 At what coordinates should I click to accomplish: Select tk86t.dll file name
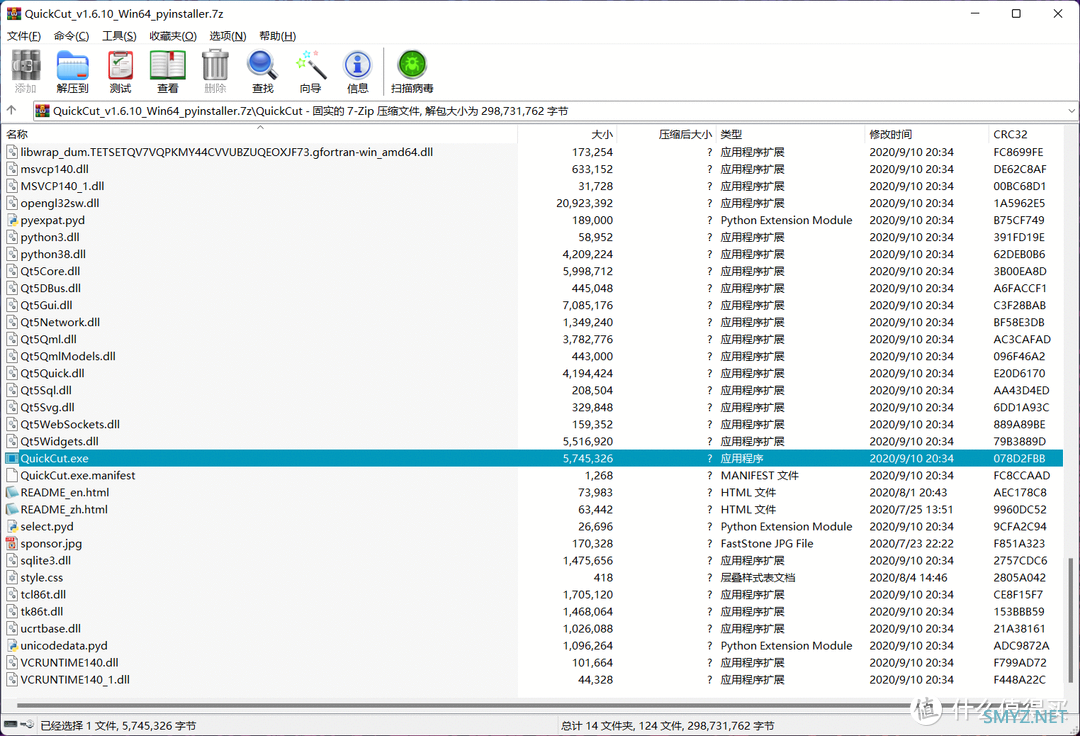(x=42, y=611)
